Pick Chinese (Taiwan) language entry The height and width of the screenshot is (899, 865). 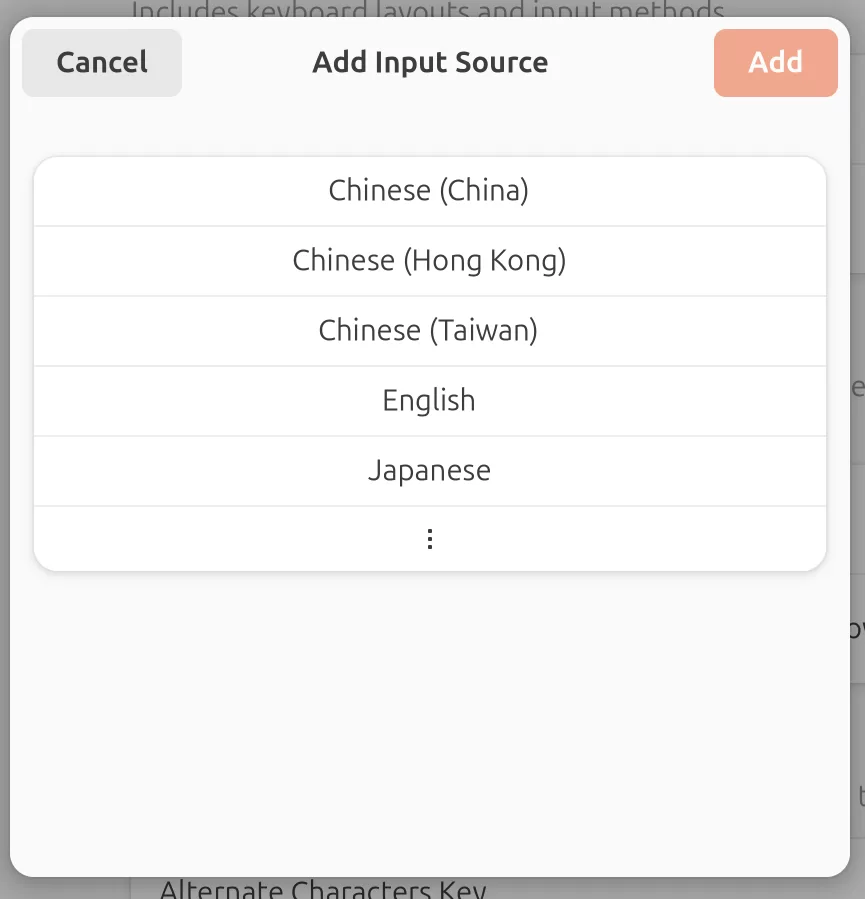[429, 331]
